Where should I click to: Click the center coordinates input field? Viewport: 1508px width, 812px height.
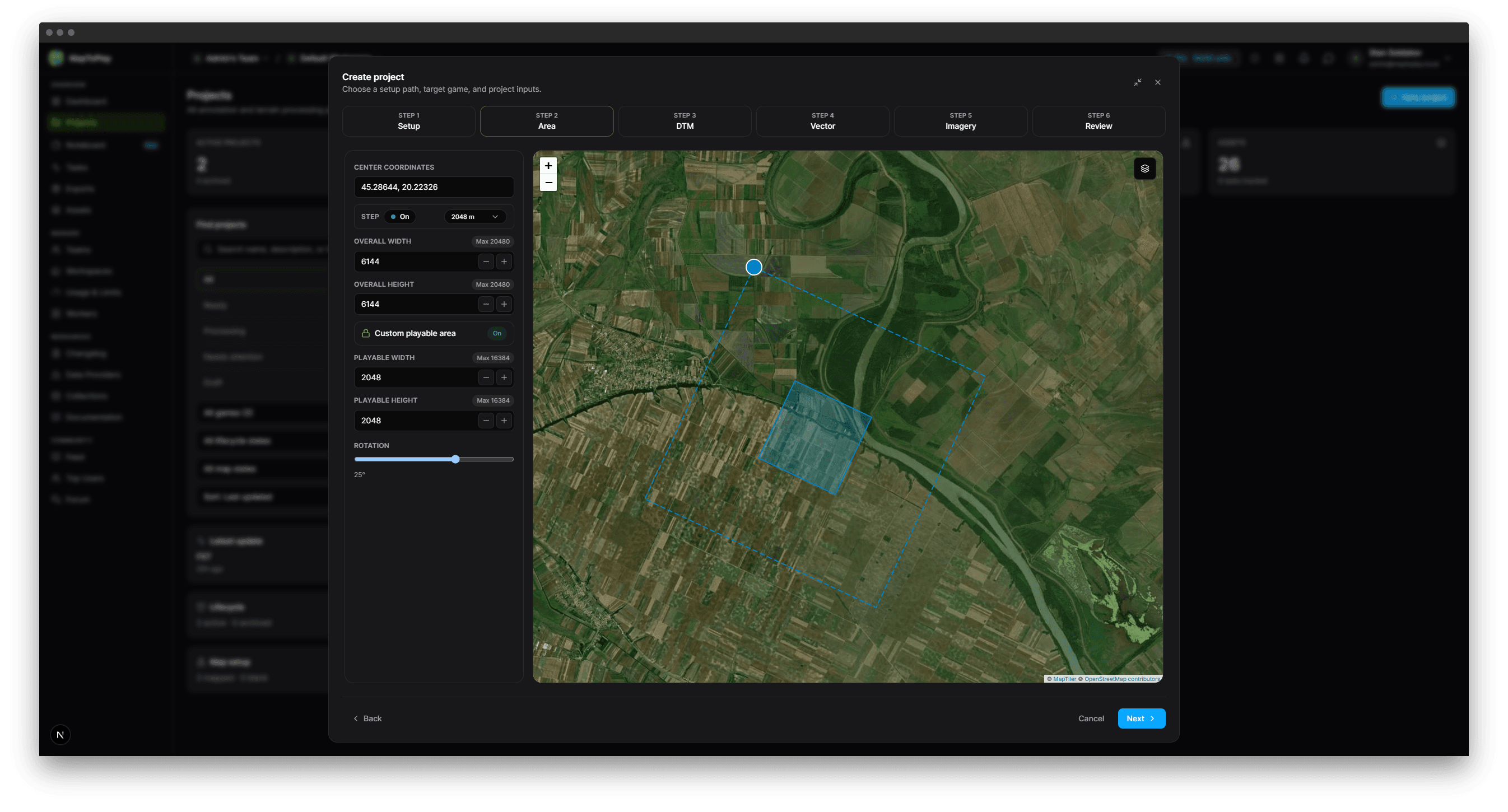tap(434, 187)
